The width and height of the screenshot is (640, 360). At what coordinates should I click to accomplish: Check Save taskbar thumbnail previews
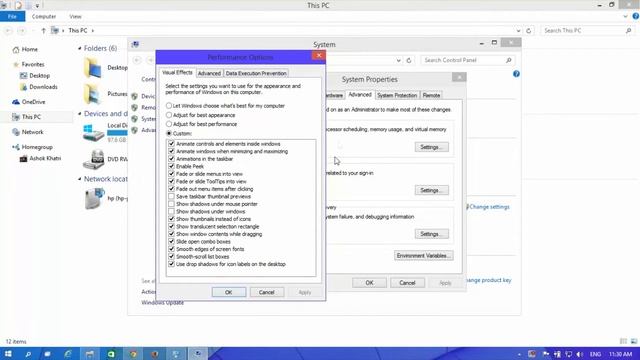pyautogui.click(x=171, y=196)
